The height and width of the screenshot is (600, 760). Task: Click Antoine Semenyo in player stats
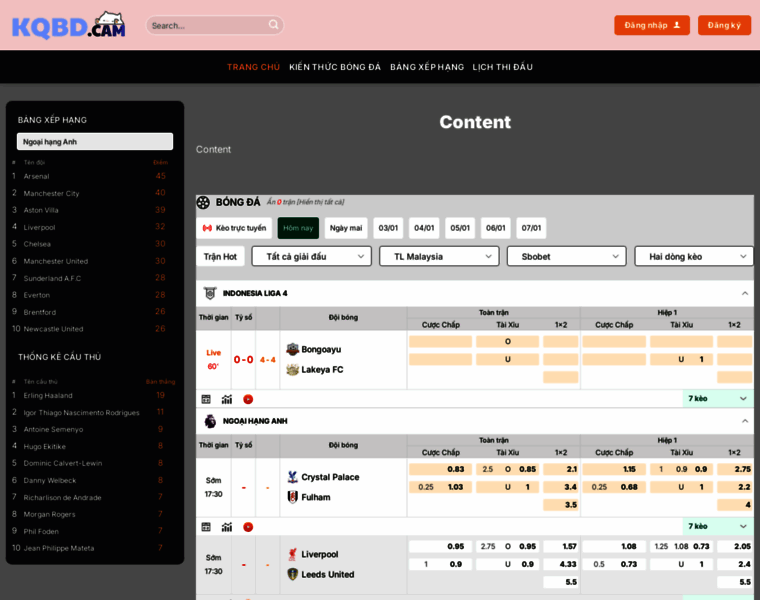pos(53,429)
